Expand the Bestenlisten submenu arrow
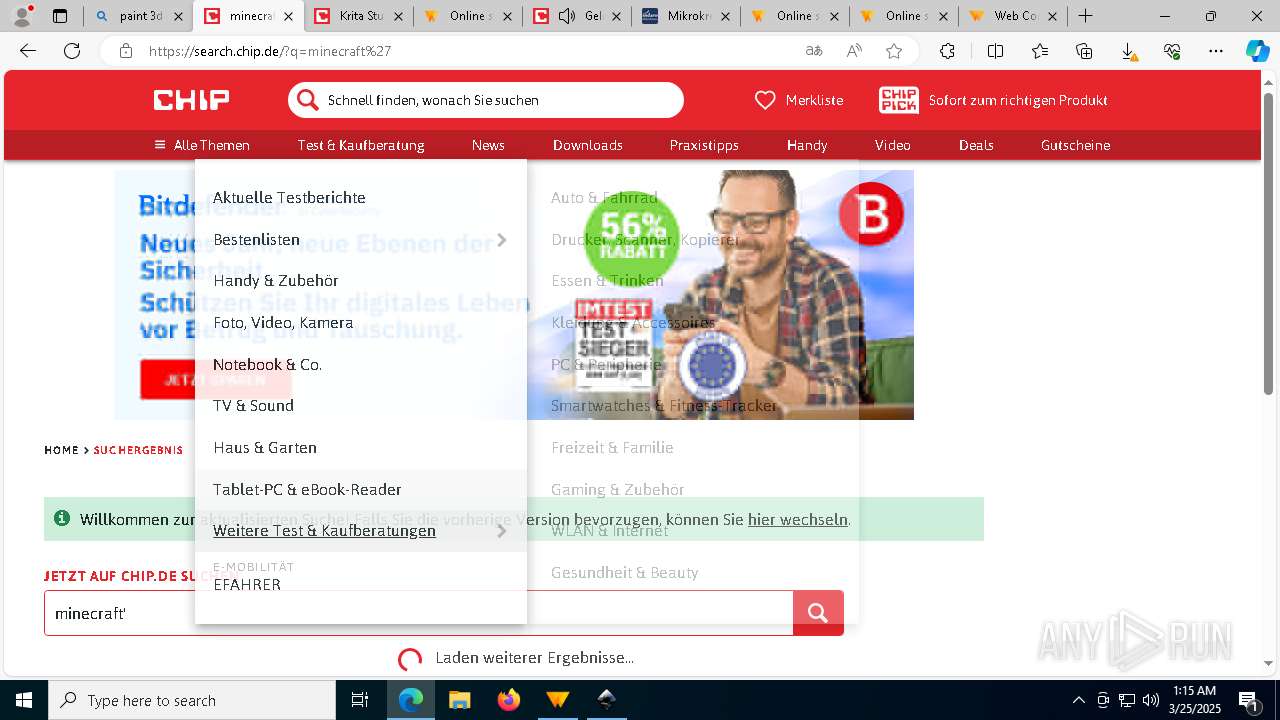 pos(502,240)
